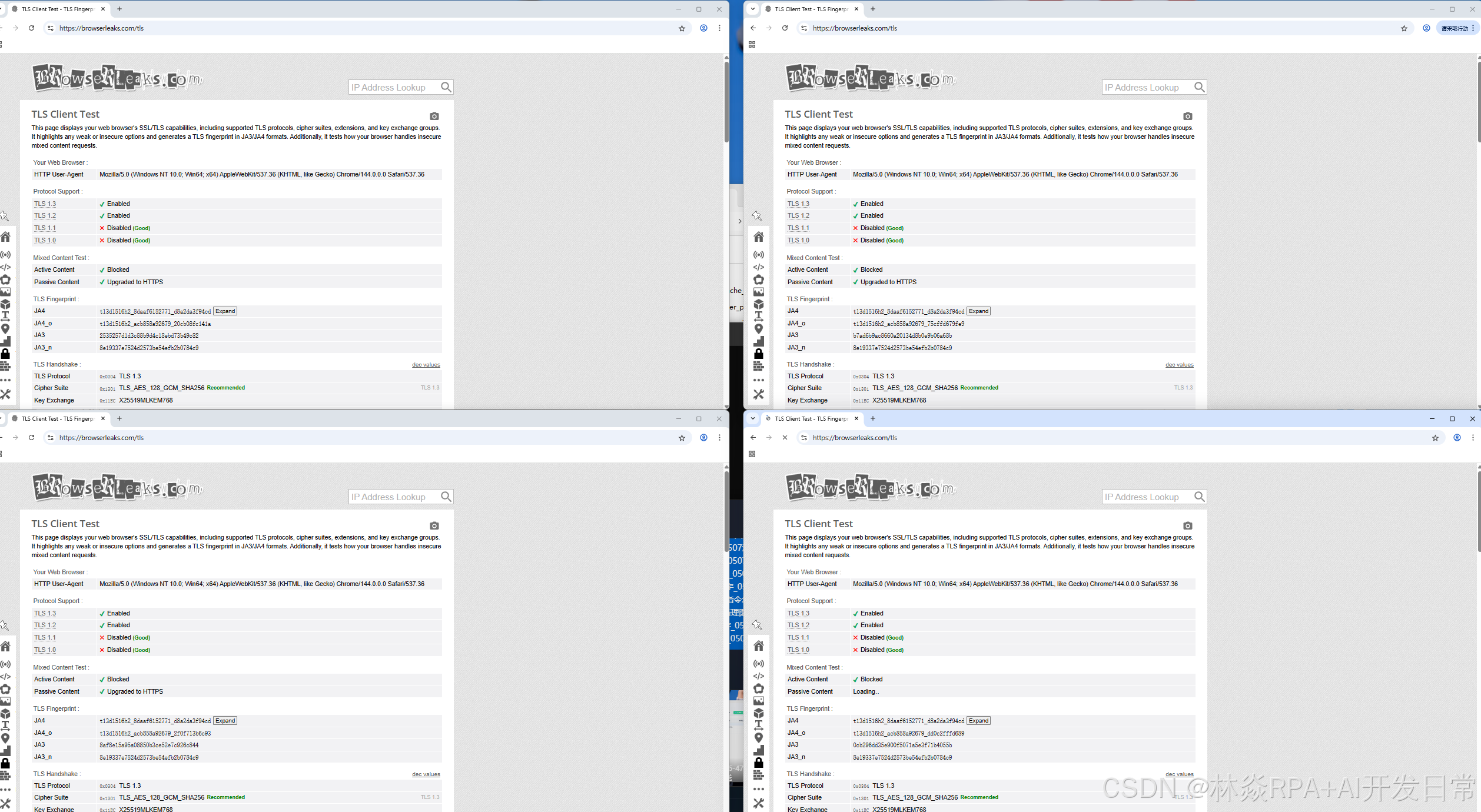Open the flower-shaped icon in bottom-right window sidebar
Viewport: 1481px width, 812px height.
coord(759,688)
